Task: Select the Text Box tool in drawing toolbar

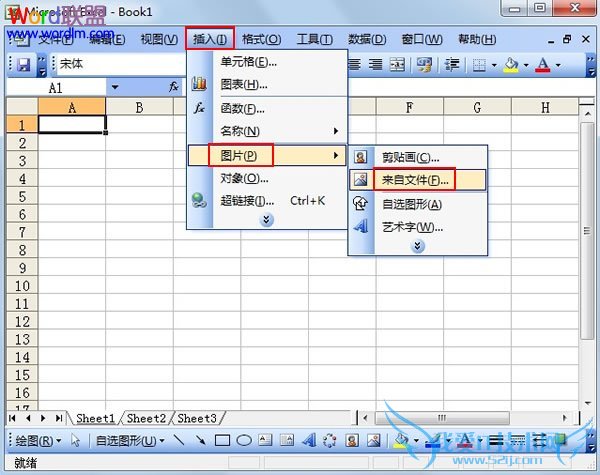Action: 265,440
